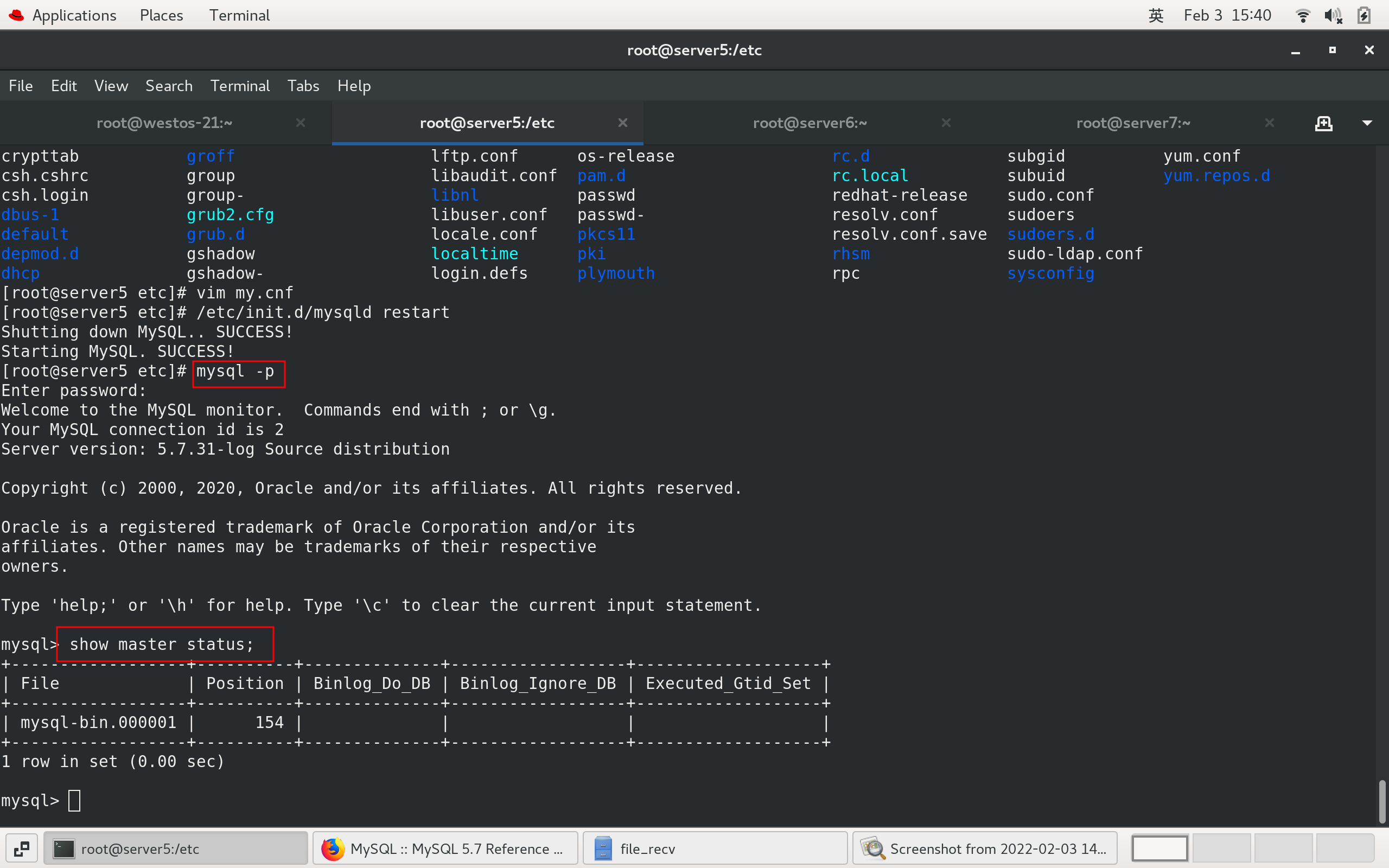Open the Tabs menu
Screen dimensions: 1389x868
tap(303, 86)
